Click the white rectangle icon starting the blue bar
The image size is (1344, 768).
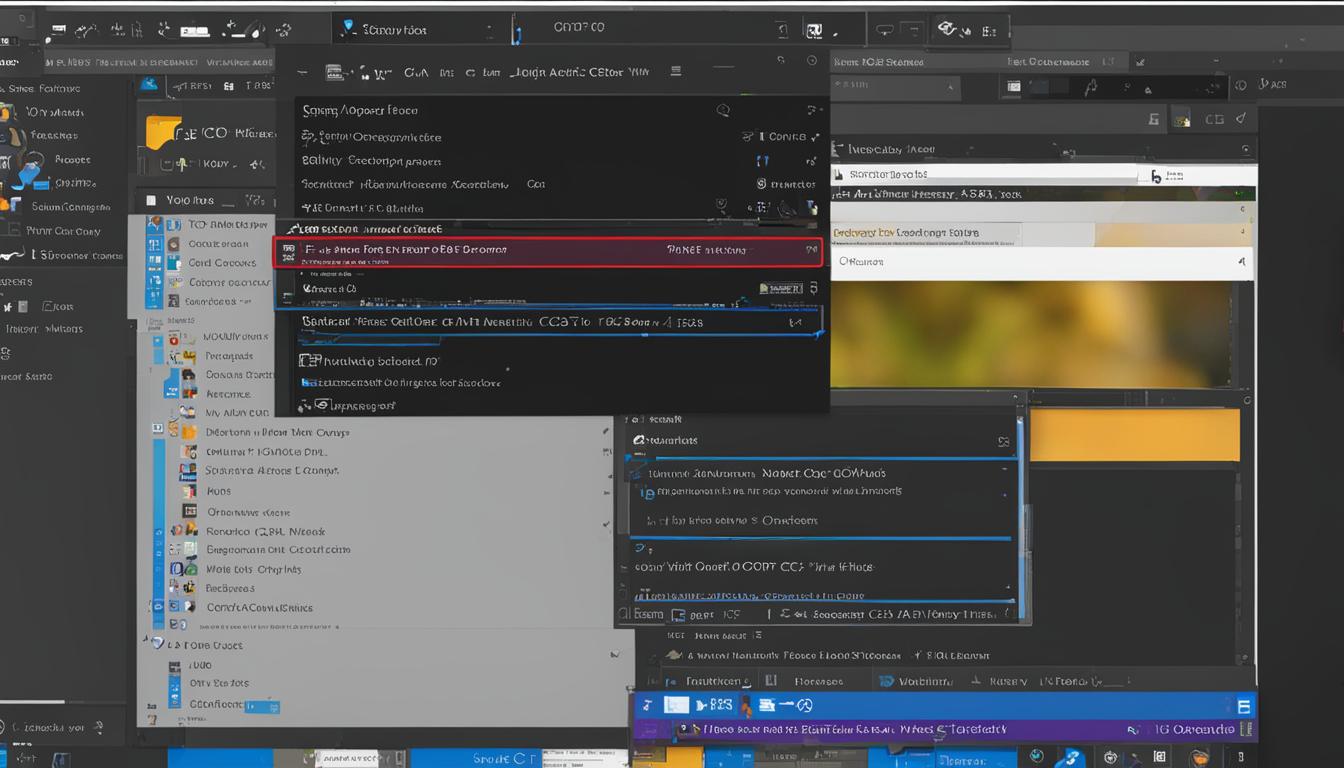point(677,706)
